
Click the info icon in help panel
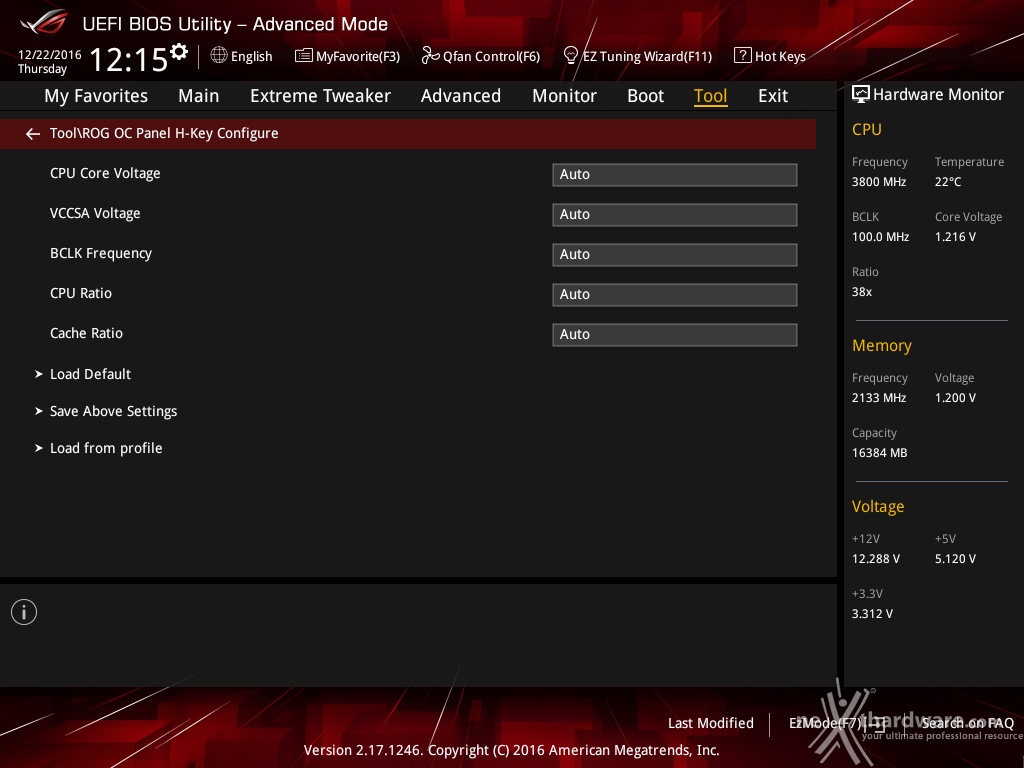click(24, 612)
